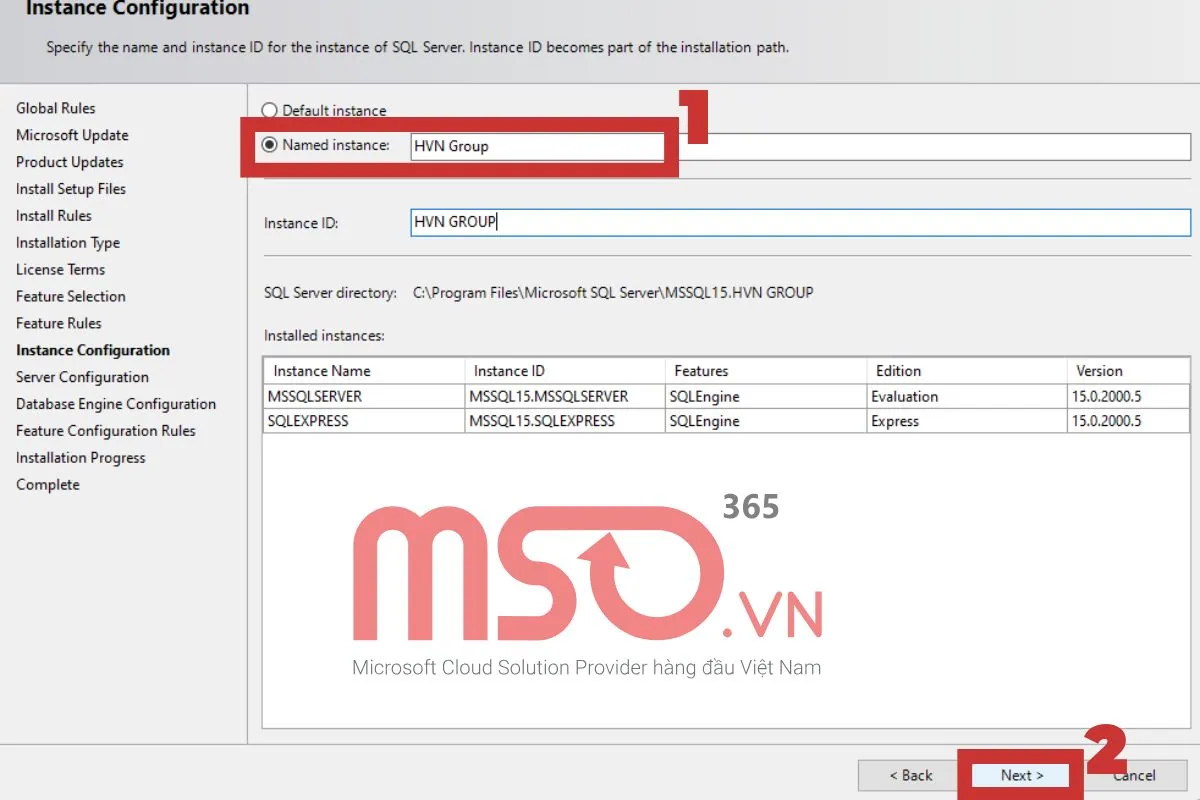Image resolution: width=1200 pixels, height=800 pixels.
Task: Select the Installation Type step
Action: [x=67, y=242]
